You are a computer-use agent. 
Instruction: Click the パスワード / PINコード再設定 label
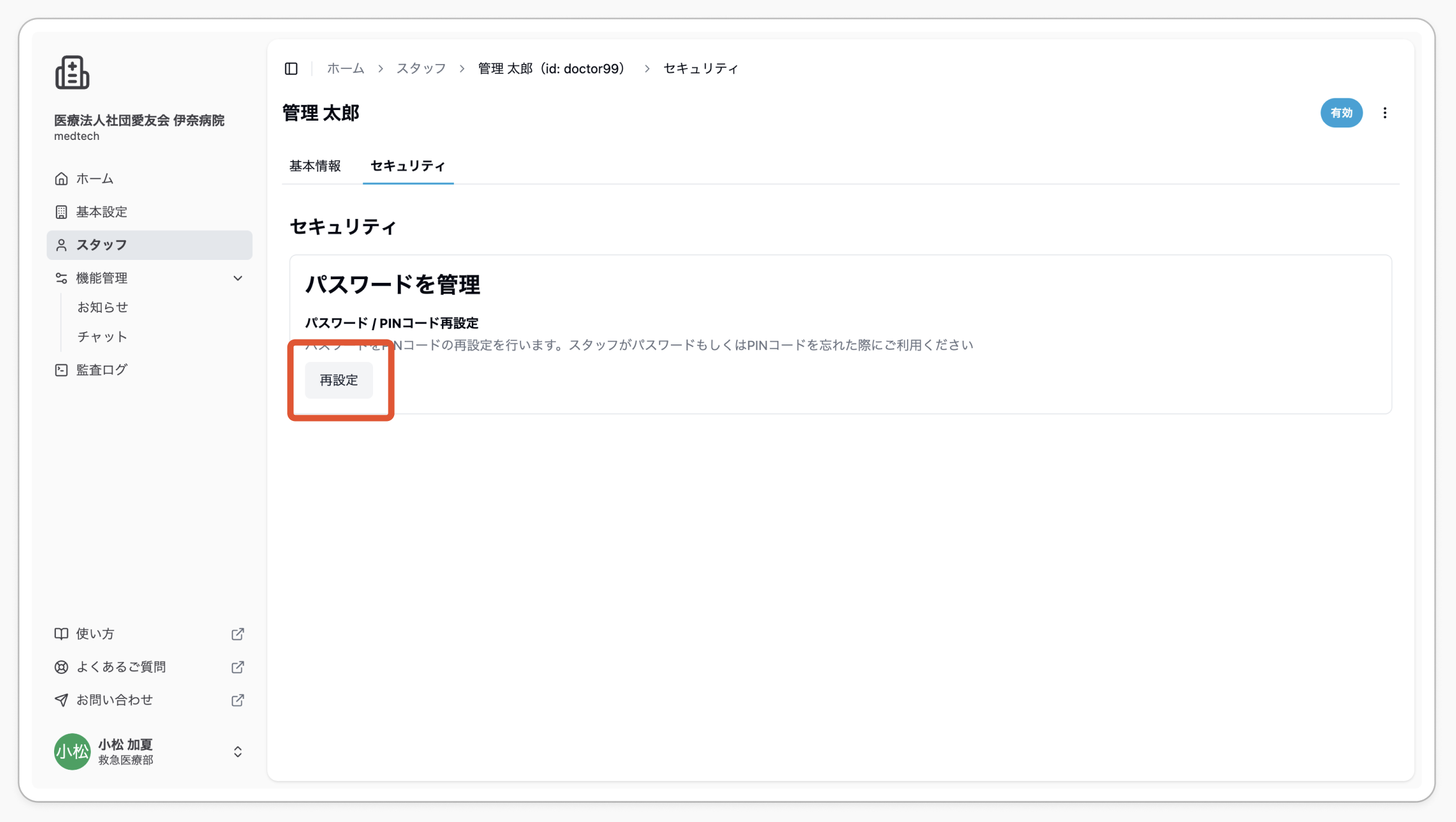click(x=392, y=323)
